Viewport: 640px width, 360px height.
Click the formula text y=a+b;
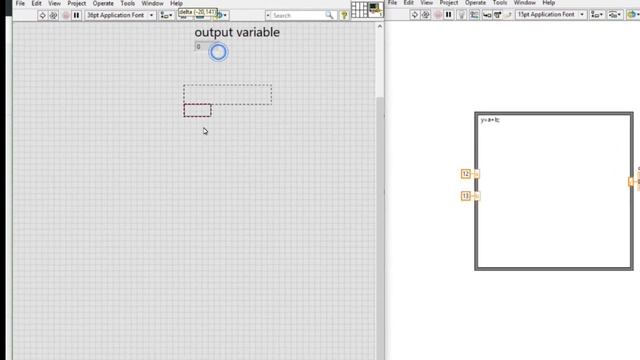click(490, 120)
